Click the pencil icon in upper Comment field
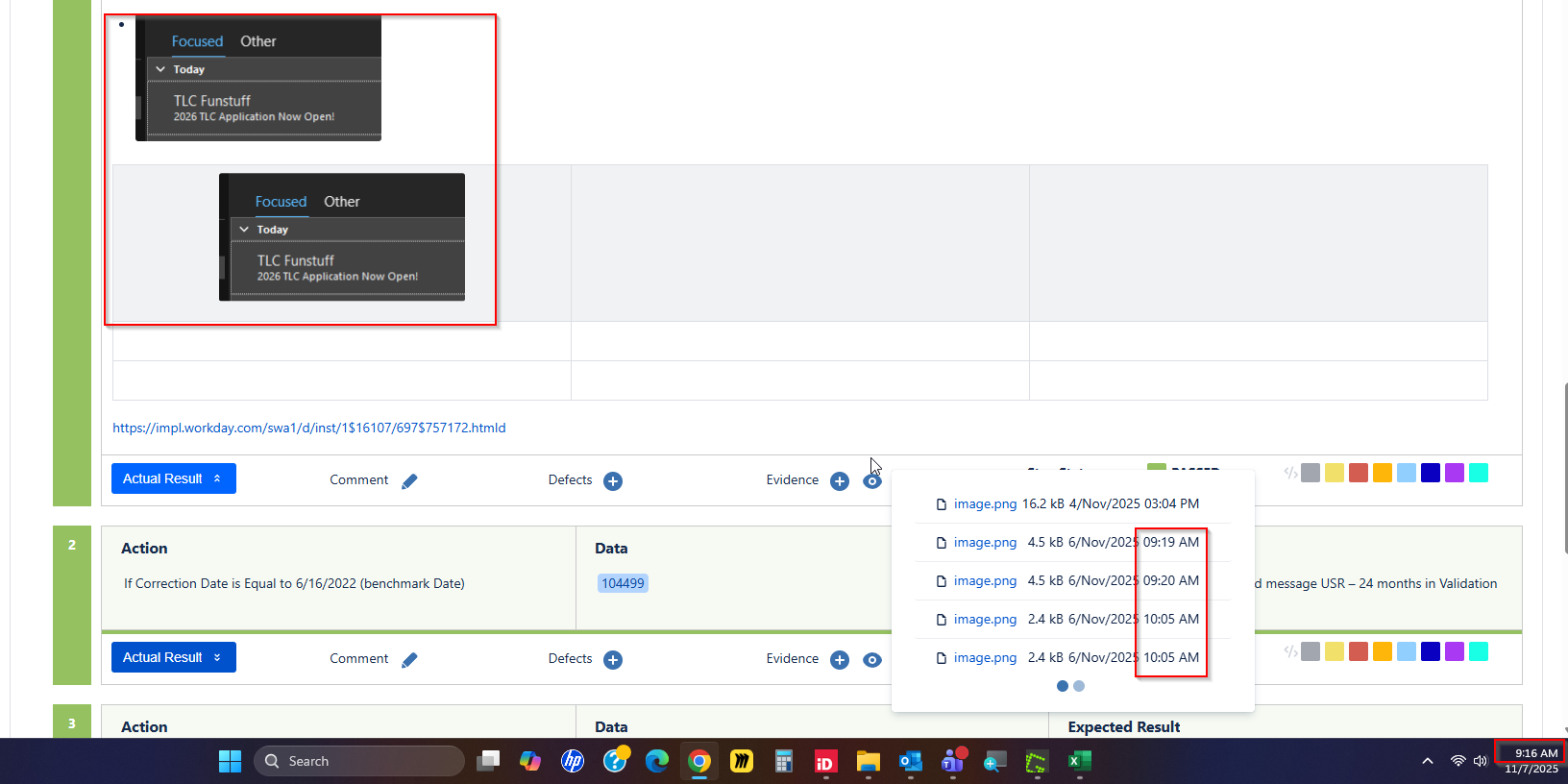This screenshot has width=1568, height=784. [409, 481]
